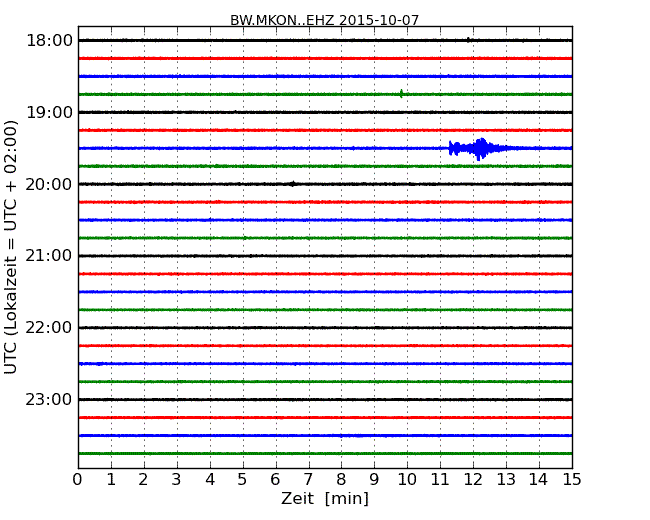Click the 8 tick label on the minute axis

pyautogui.click(x=341, y=480)
